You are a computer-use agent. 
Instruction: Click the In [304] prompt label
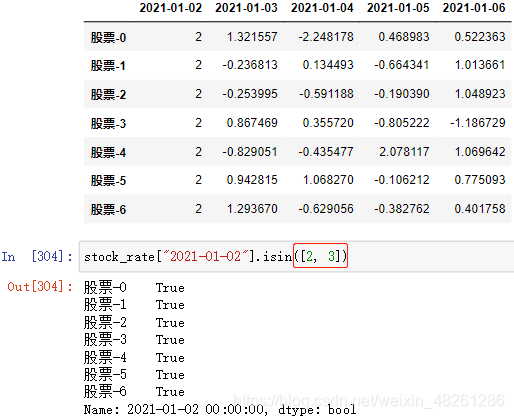(37, 256)
